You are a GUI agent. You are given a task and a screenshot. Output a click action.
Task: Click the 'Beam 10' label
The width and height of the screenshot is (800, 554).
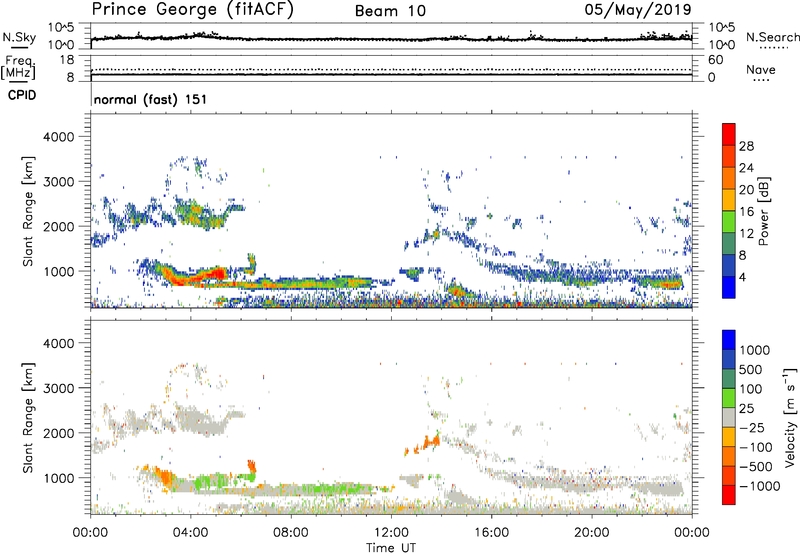click(x=390, y=11)
